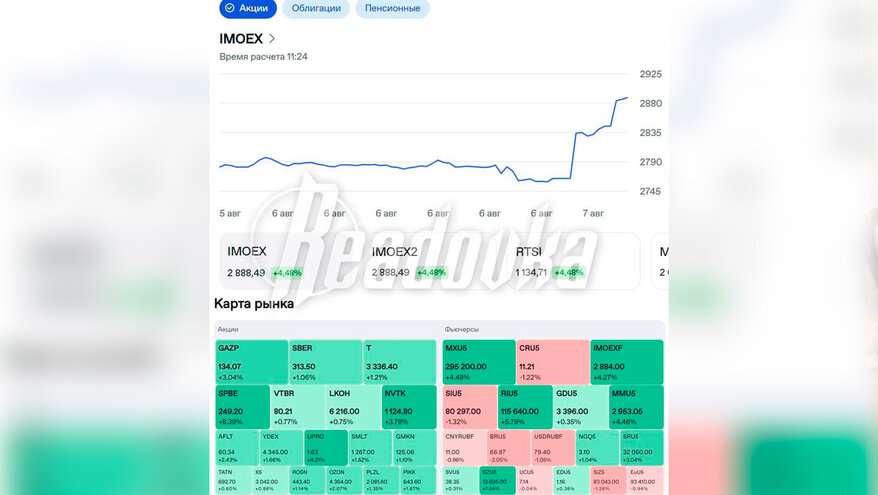
Task: Click the 7 авг point on chart axis
Action: [x=593, y=213]
